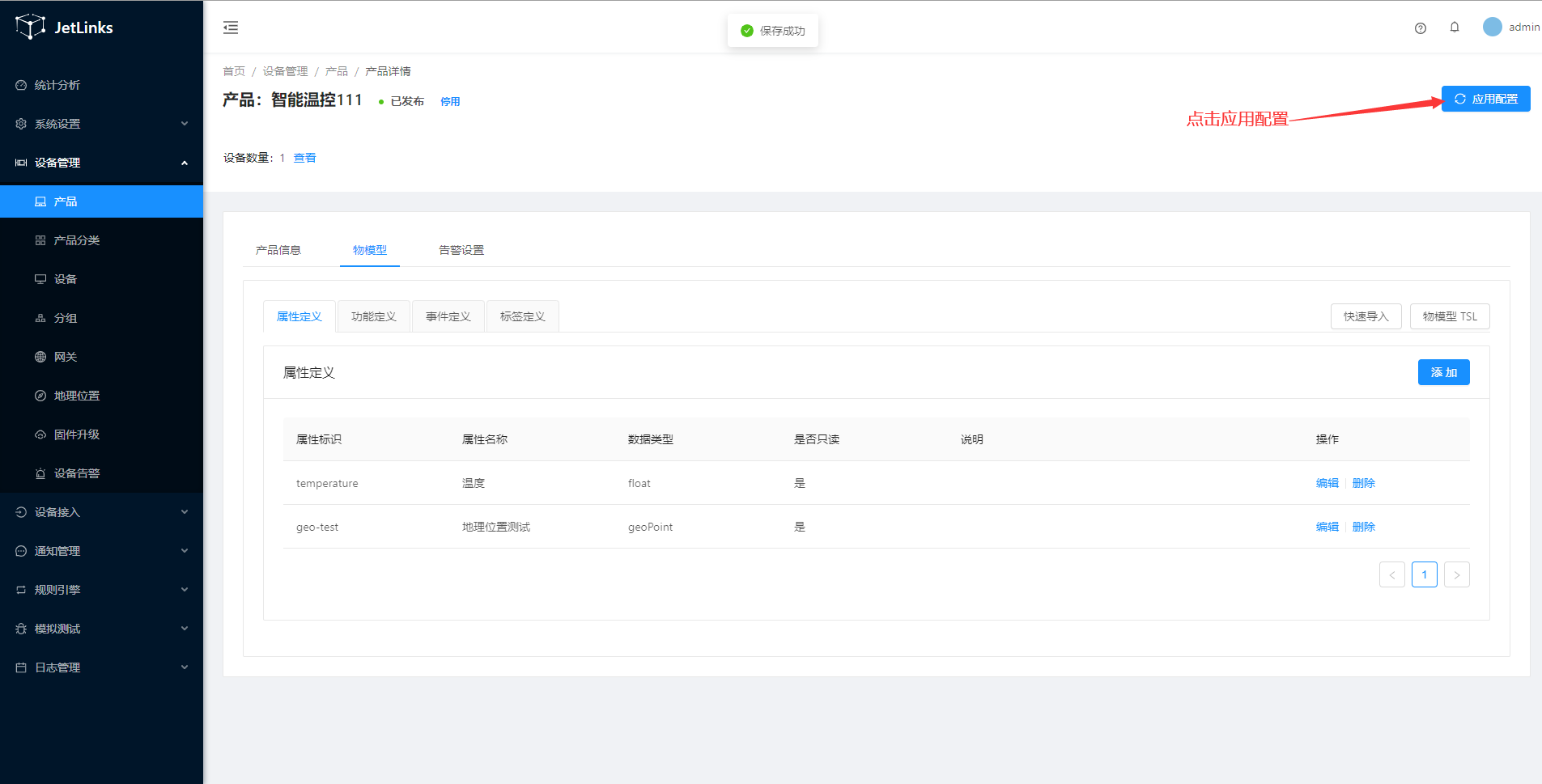Collapse the sidebar with menu fold icon

(x=231, y=28)
